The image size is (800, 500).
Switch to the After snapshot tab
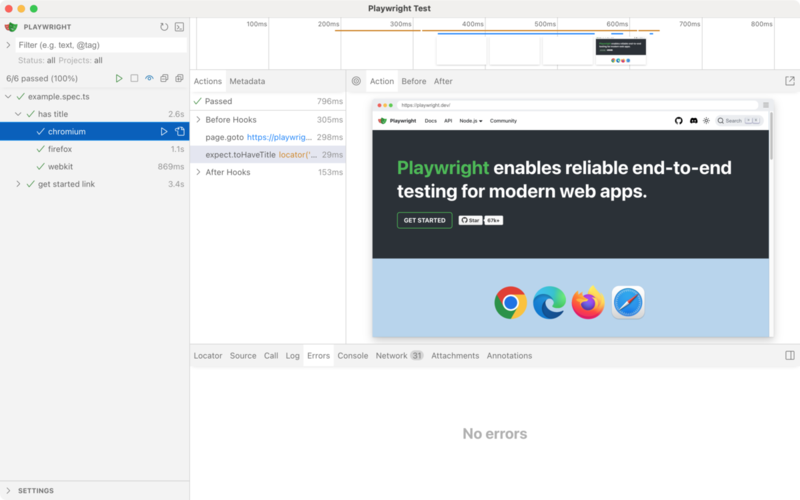pos(443,81)
